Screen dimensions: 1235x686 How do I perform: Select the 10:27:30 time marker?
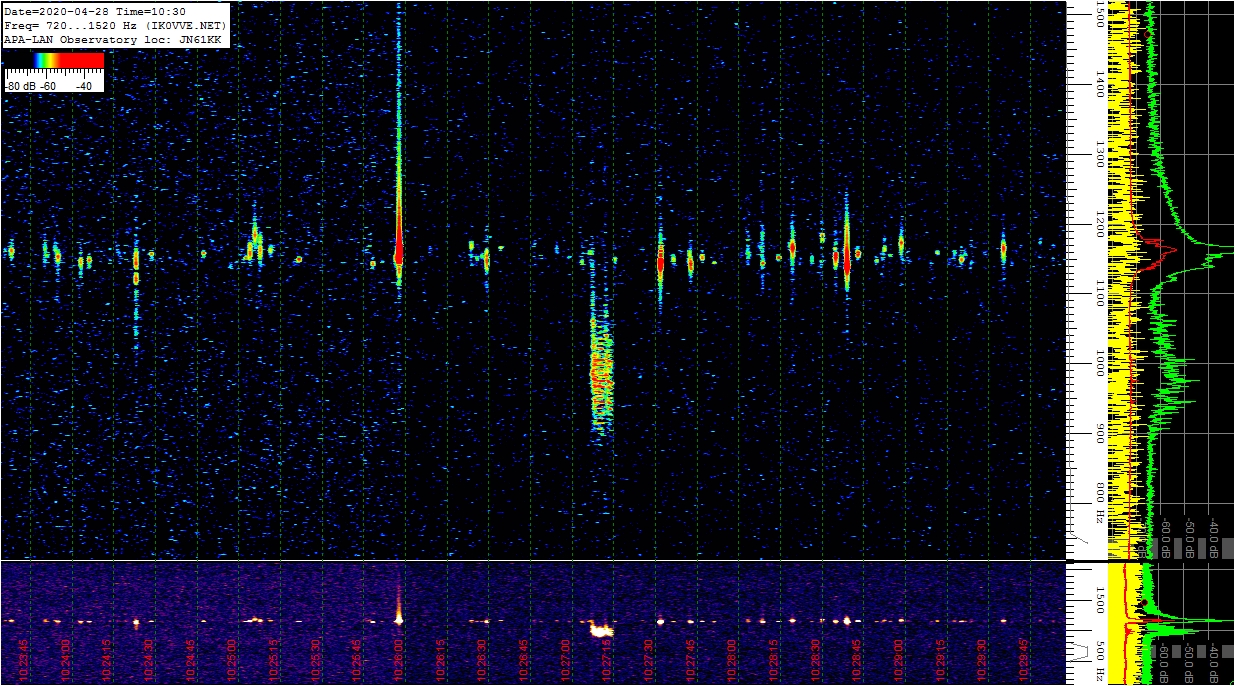tap(649, 660)
